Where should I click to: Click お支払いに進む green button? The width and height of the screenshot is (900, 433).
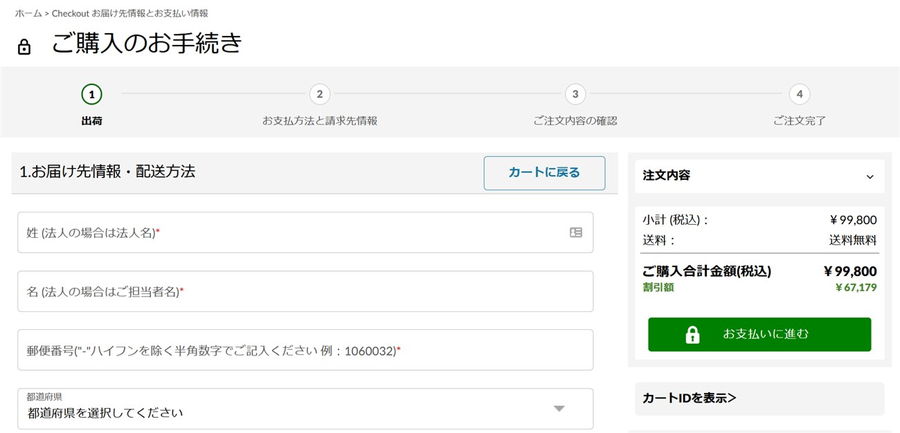click(759, 334)
